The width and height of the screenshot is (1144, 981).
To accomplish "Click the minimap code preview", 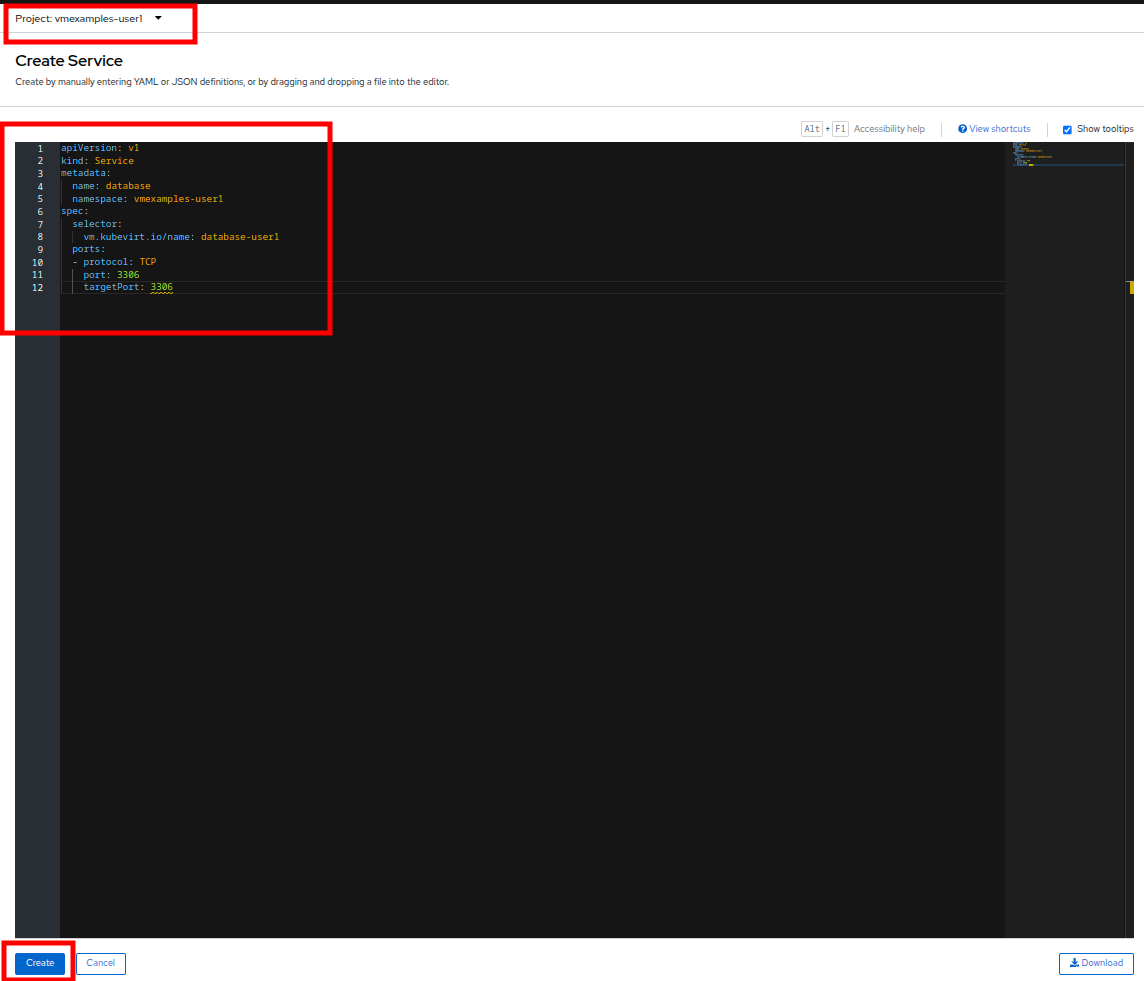I will pos(1030,154).
